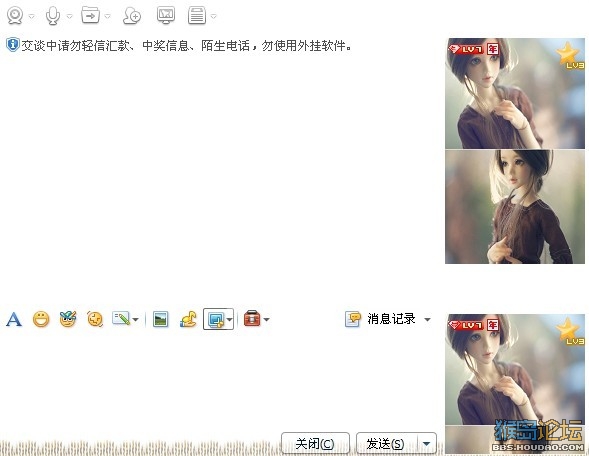Send a file with folder icon

click(91, 15)
